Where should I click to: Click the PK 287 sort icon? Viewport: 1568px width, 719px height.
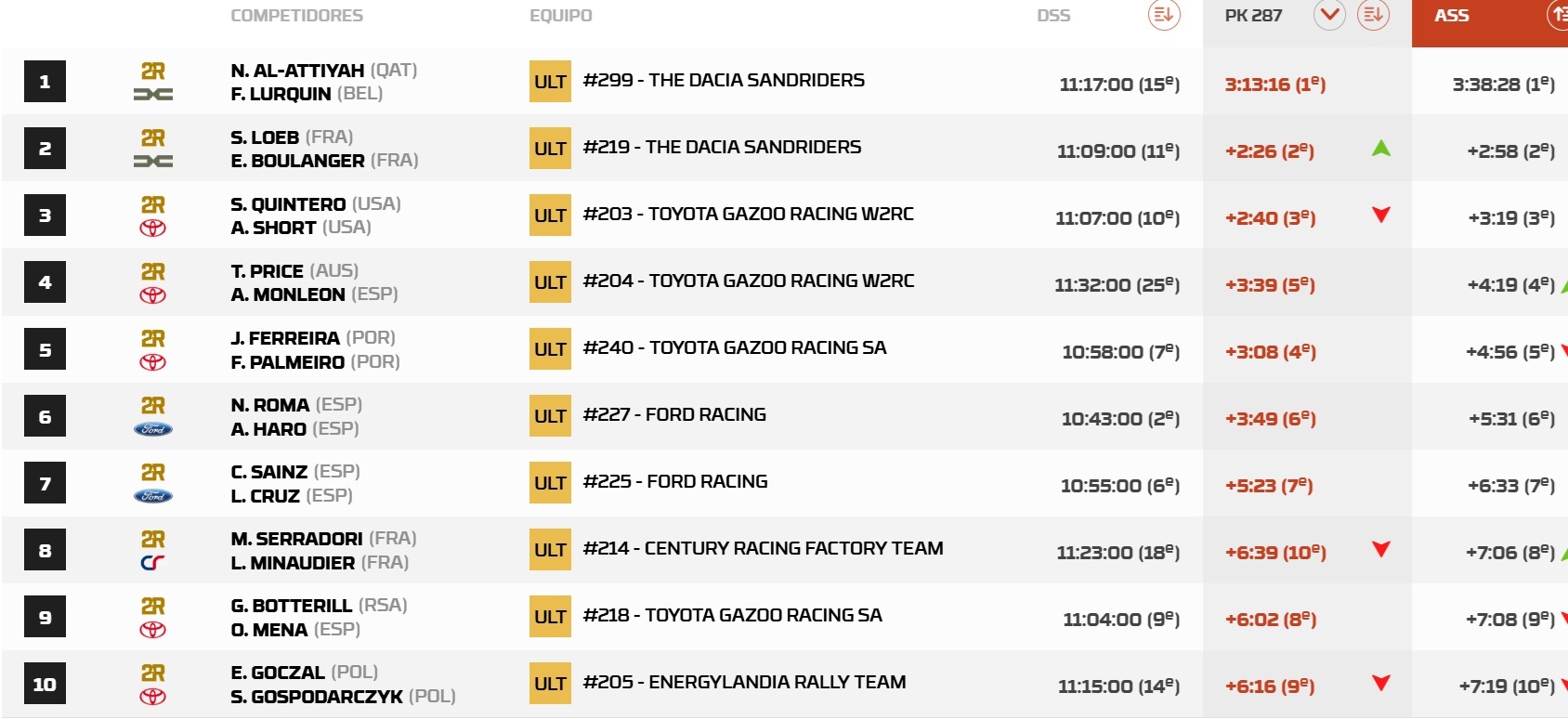1373,15
